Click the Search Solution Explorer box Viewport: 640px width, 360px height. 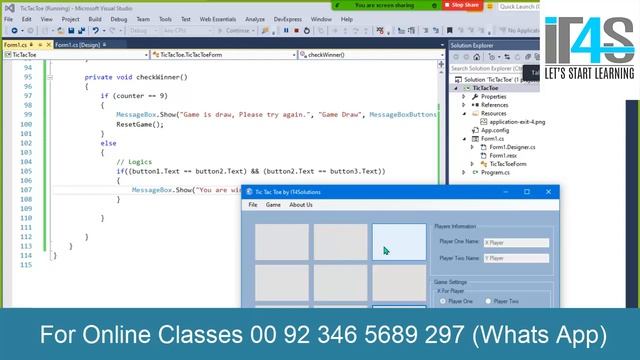487,69
